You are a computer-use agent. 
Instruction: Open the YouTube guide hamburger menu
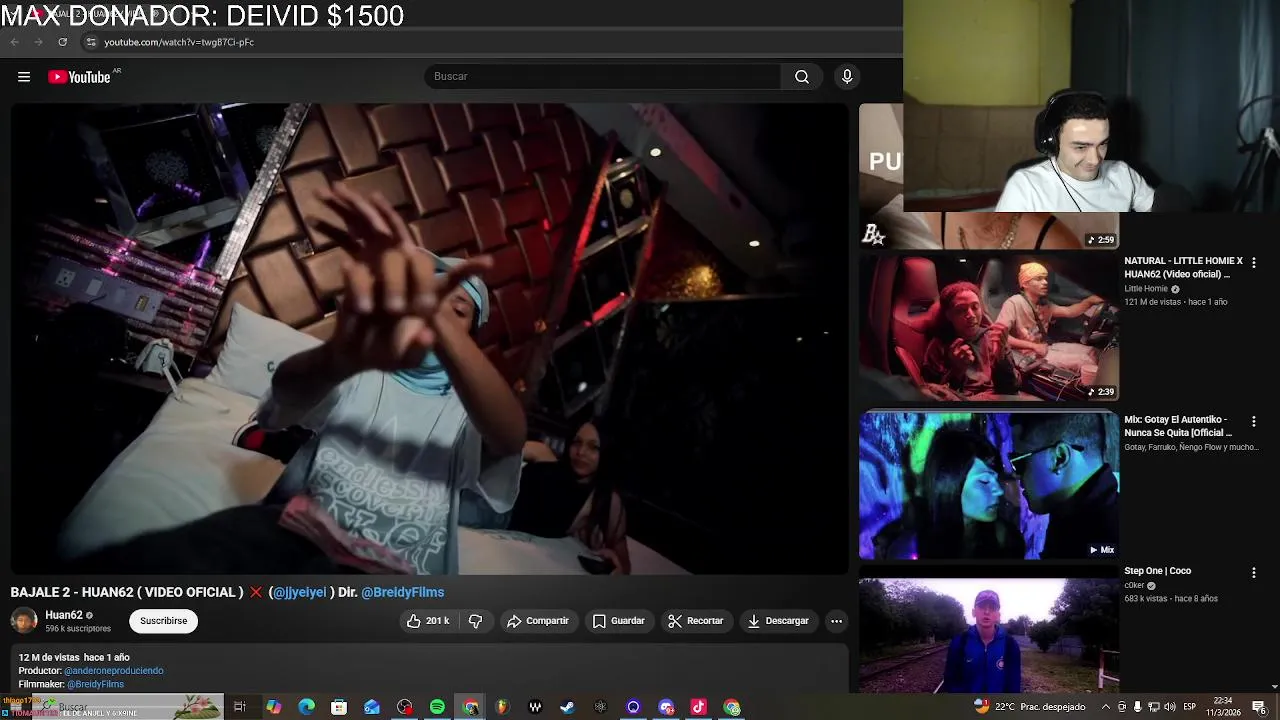(x=24, y=77)
